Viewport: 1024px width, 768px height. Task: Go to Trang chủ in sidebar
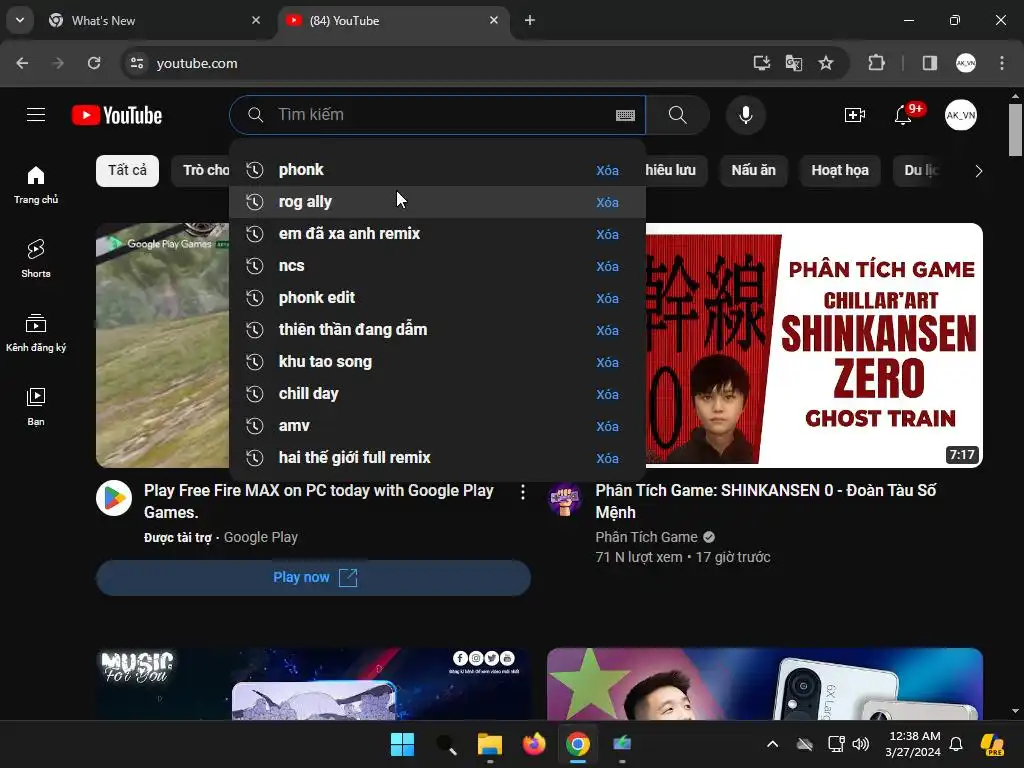36,185
